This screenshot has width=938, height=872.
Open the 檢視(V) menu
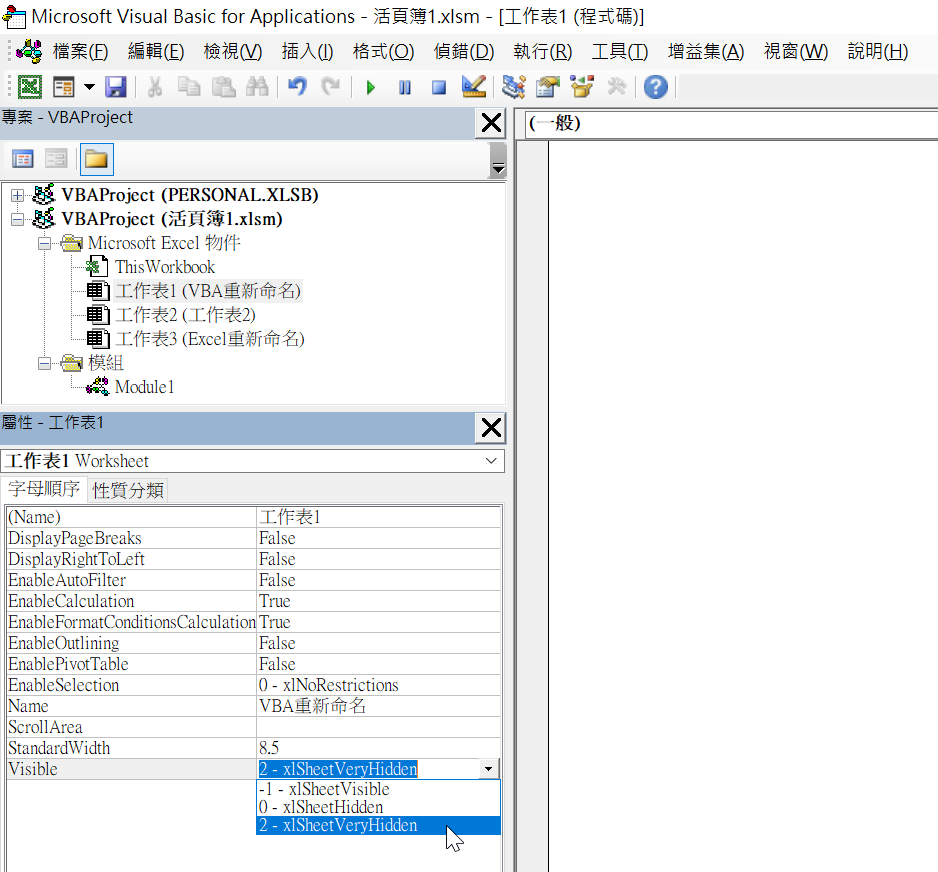pyautogui.click(x=233, y=52)
